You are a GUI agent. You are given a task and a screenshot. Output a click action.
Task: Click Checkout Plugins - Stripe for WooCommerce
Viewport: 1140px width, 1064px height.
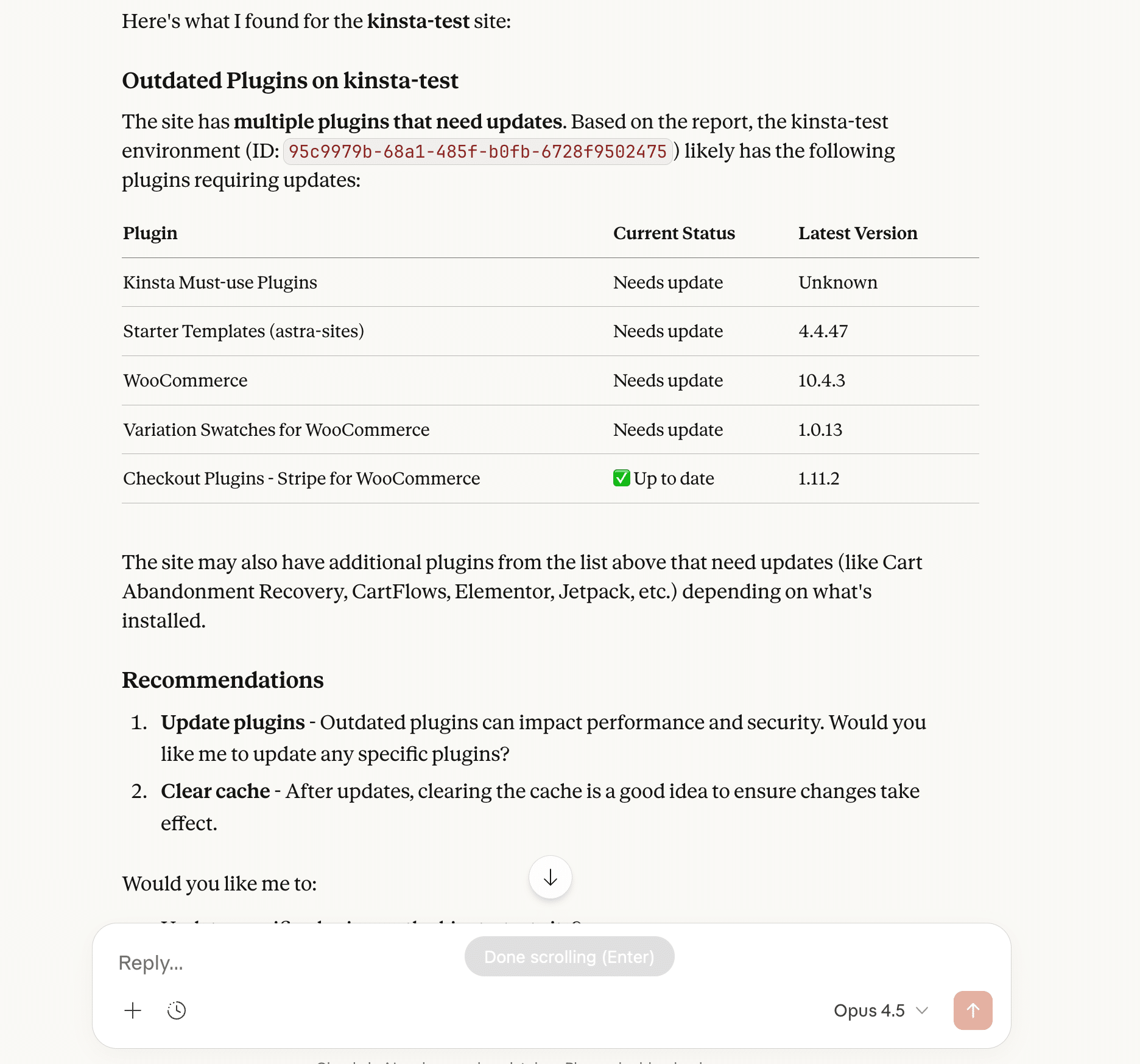(301, 478)
